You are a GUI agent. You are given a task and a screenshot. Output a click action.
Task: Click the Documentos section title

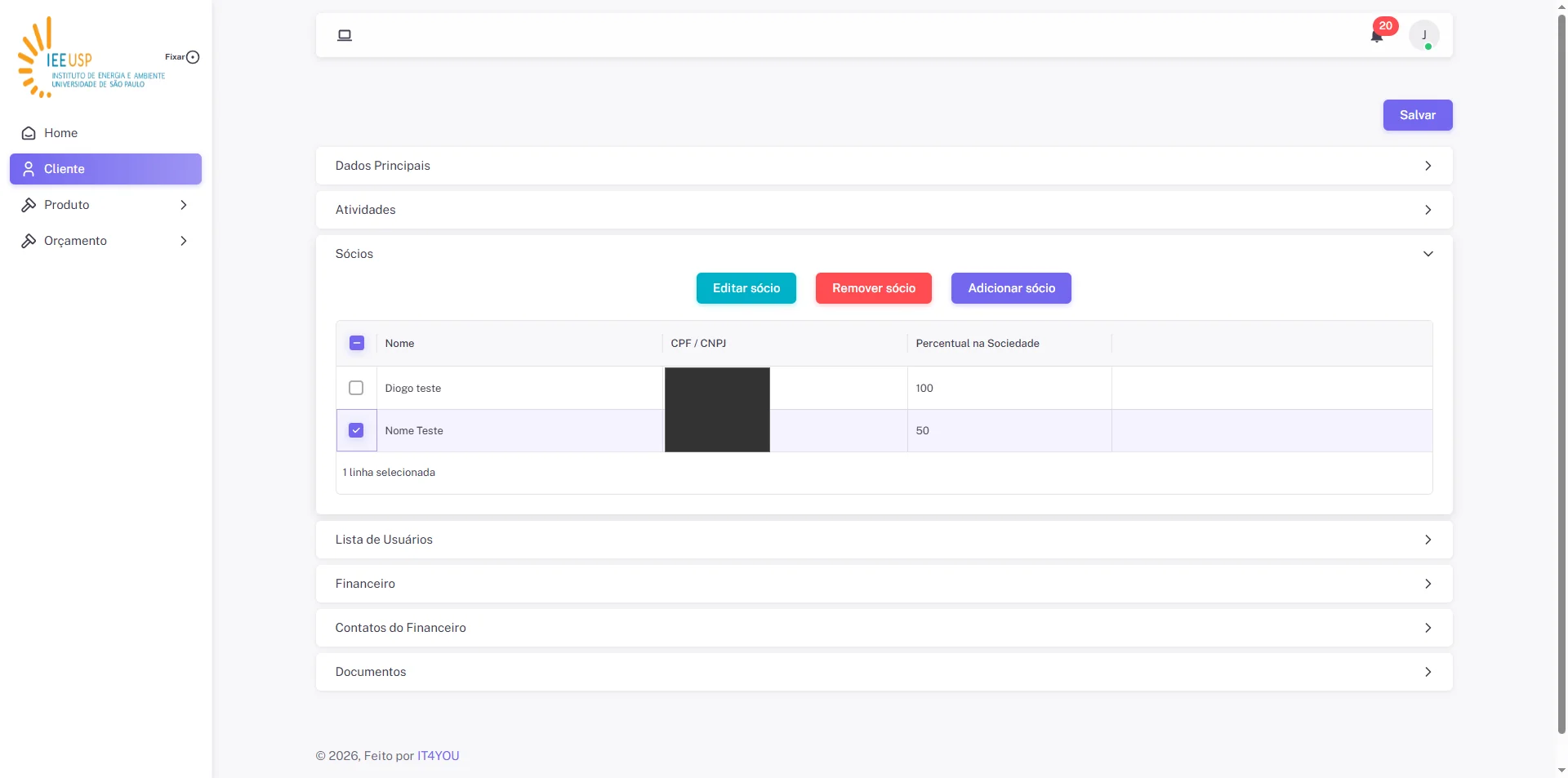(x=370, y=672)
